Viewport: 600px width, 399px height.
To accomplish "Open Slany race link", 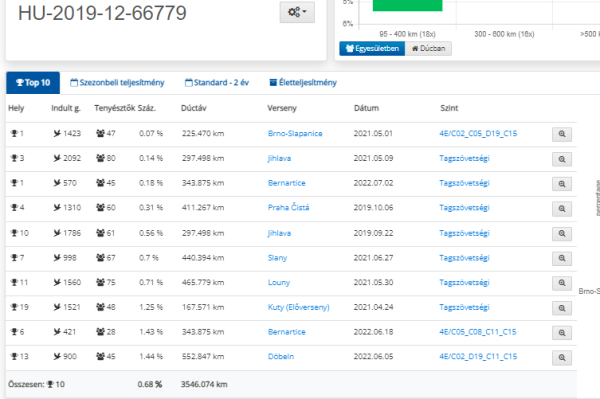I will click(277, 258).
